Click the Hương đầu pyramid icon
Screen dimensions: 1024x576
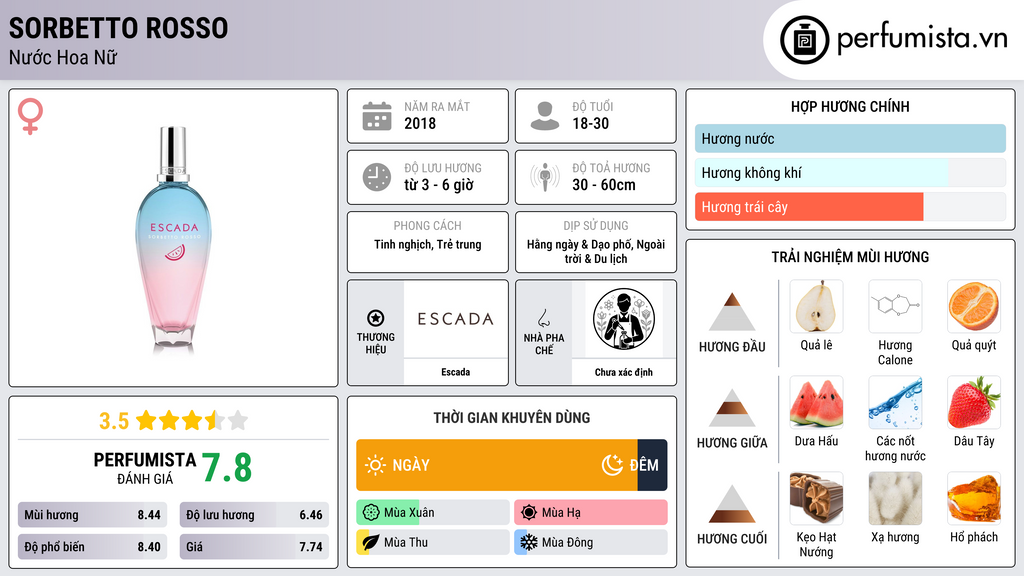click(732, 312)
